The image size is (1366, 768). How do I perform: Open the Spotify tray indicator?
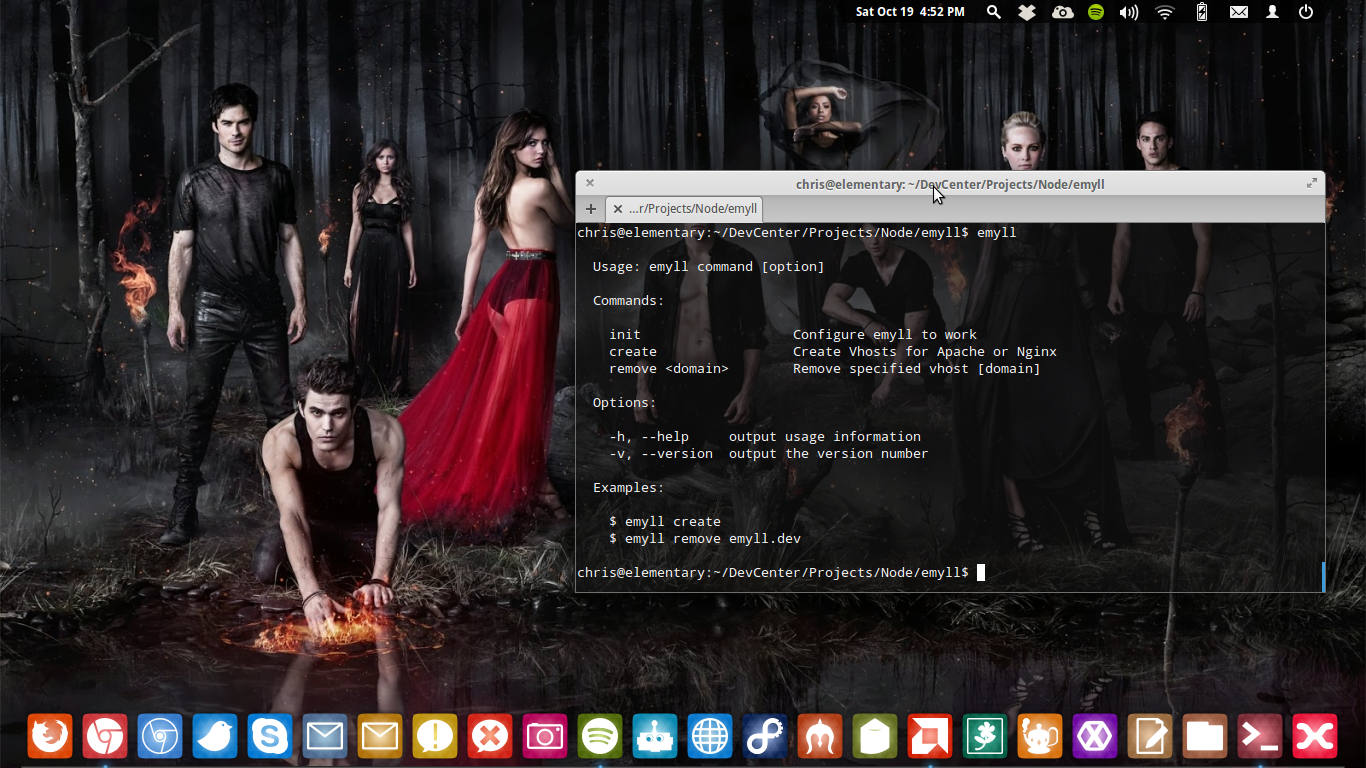[1096, 12]
